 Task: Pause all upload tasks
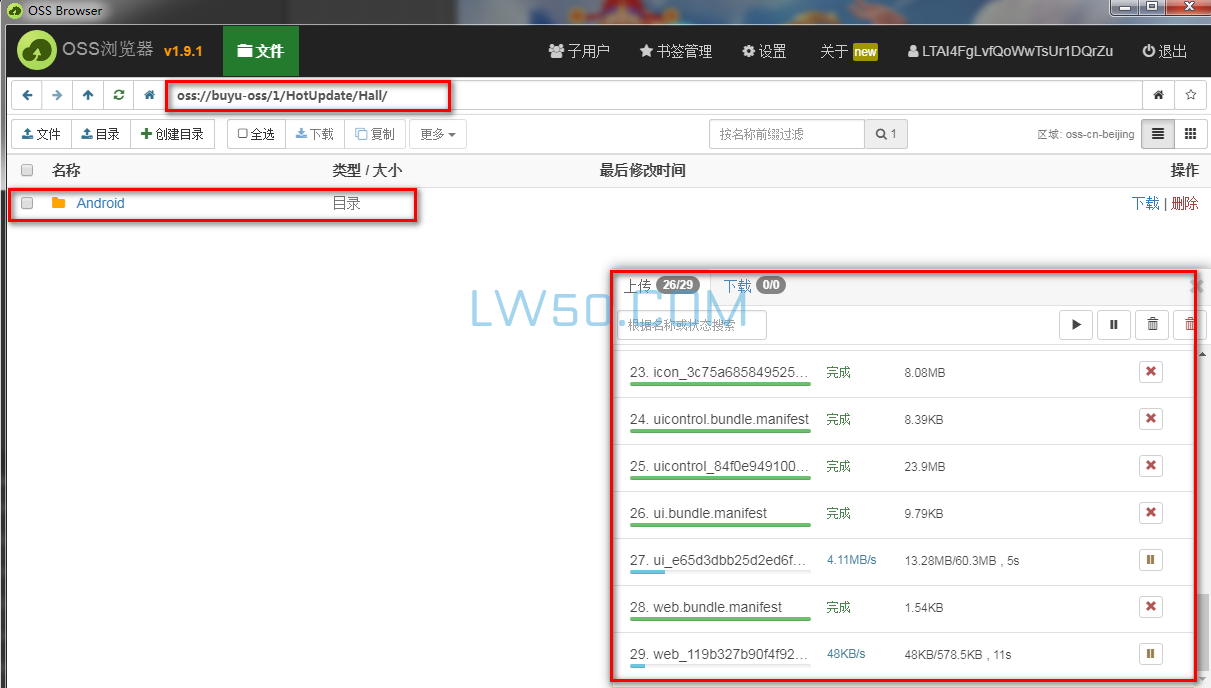pyautogui.click(x=1114, y=324)
